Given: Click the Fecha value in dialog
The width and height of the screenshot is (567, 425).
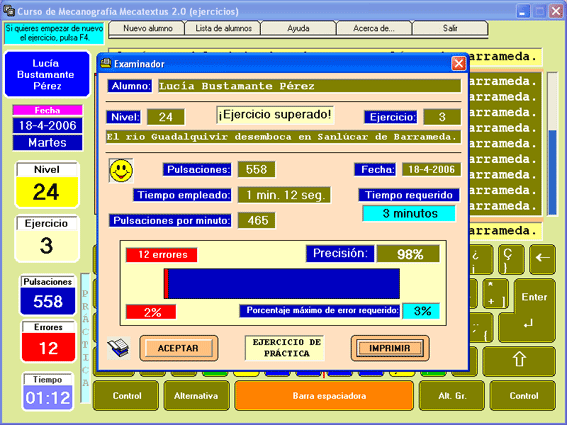Looking at the screenshot, I should 431,170.
